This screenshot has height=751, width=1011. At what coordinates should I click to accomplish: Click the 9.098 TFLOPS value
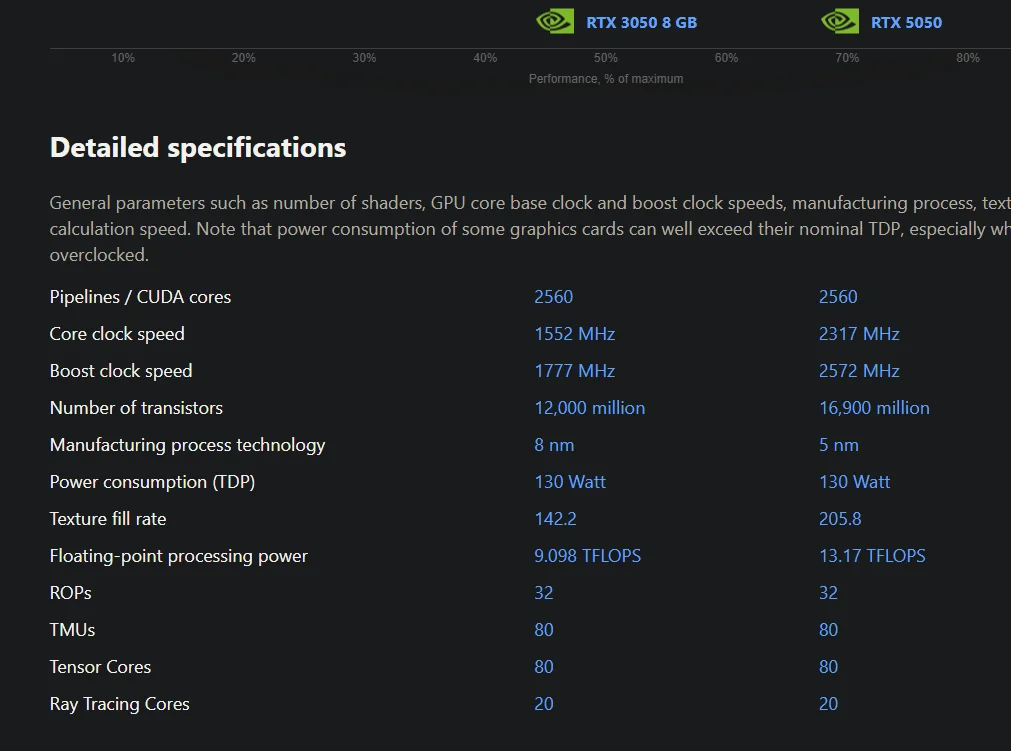click(588, 556)
